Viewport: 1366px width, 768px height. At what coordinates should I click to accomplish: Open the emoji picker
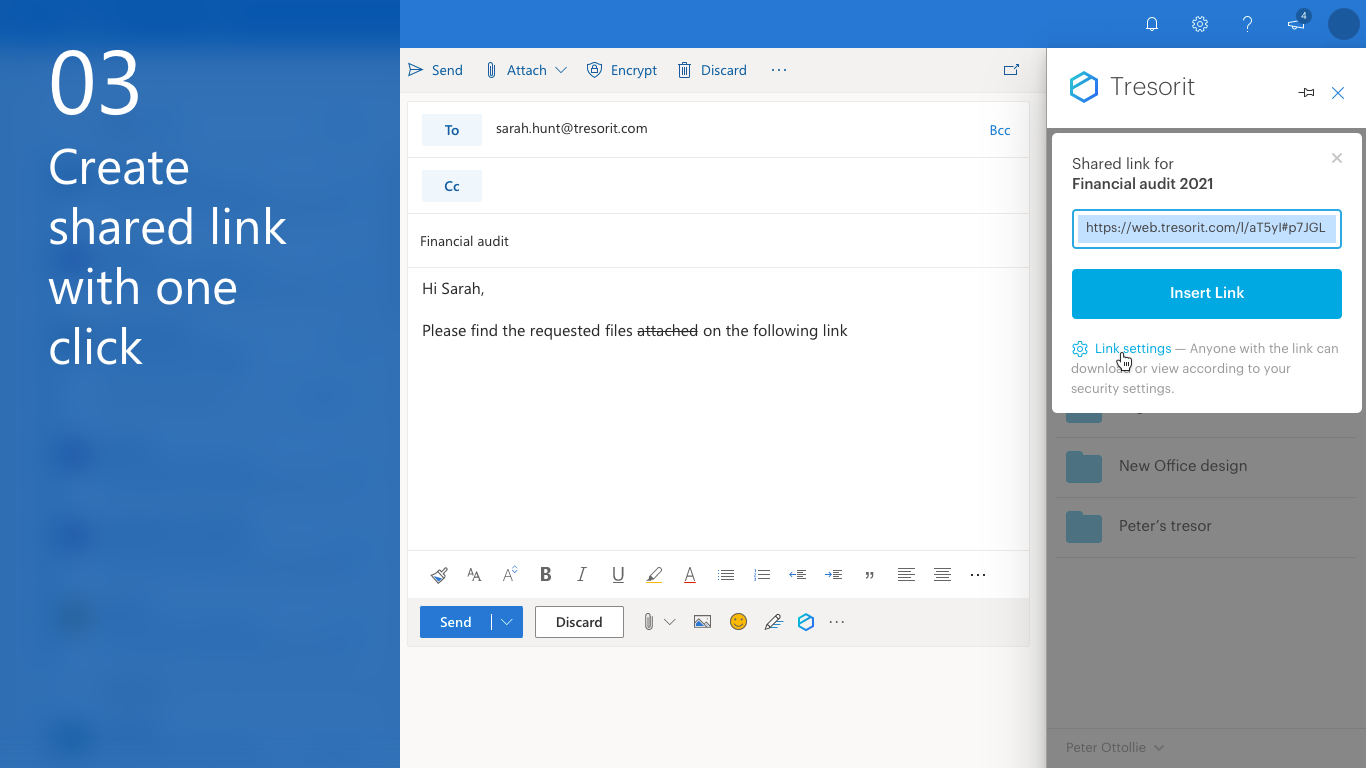point(738,622)
